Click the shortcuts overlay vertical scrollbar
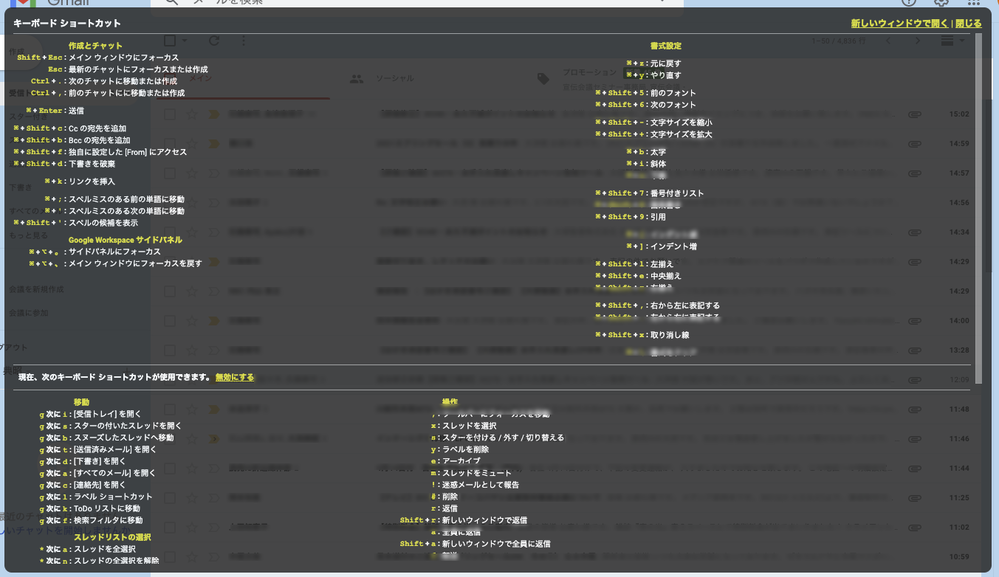Image resolution: width=999 pixels, height=577 pixels. [x=979, y=210]
